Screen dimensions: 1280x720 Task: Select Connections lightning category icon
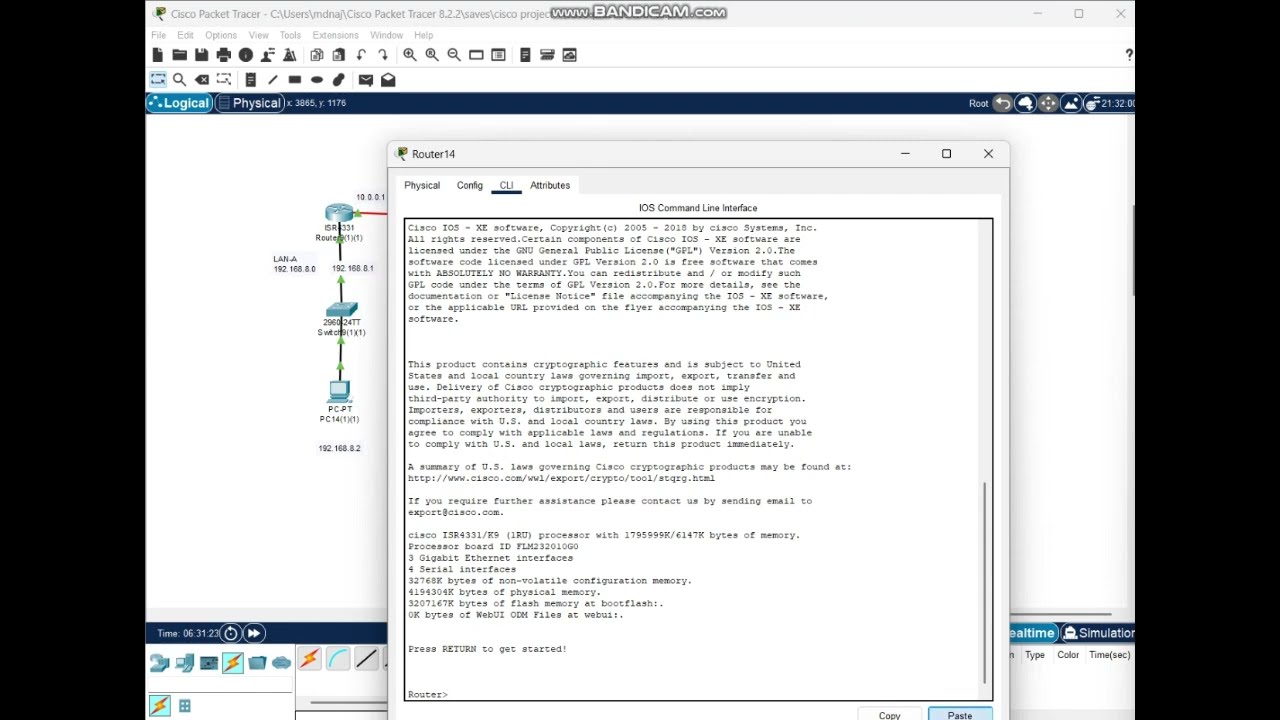pos(233,662)
